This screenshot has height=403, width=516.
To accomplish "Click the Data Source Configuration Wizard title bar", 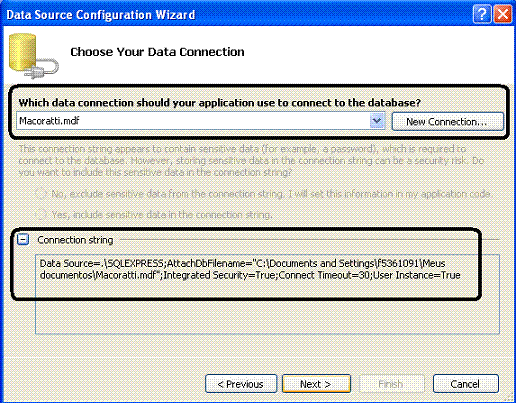I will [233, 15].
